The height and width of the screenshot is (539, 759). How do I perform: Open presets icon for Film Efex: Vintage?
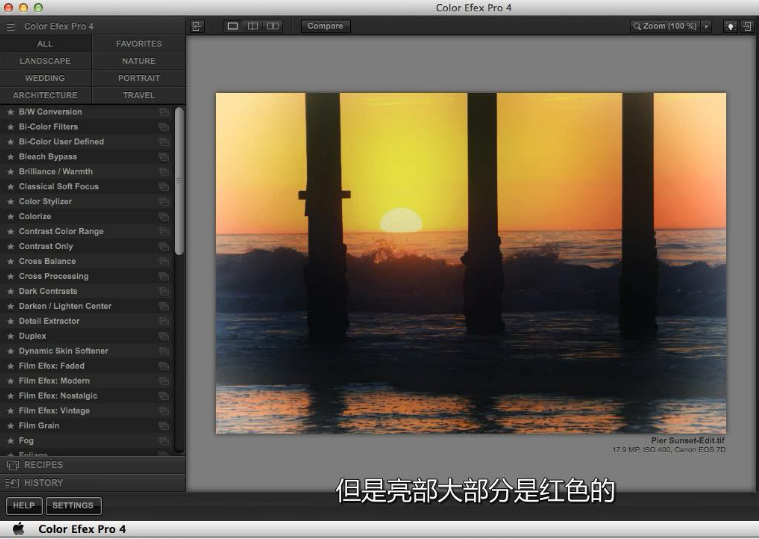pyautogui.click(x=164, y=411)
